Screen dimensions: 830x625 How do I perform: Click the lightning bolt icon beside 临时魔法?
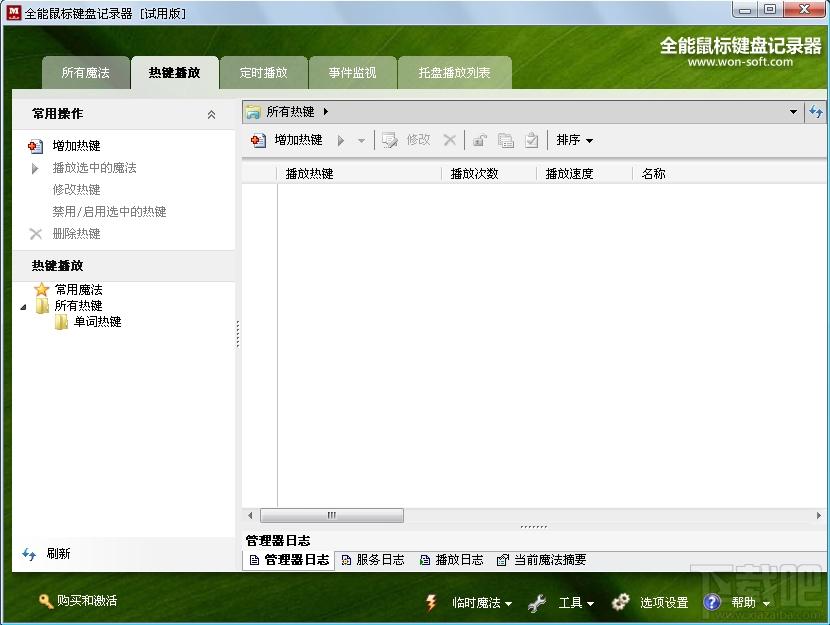click(x=431, y=602)
